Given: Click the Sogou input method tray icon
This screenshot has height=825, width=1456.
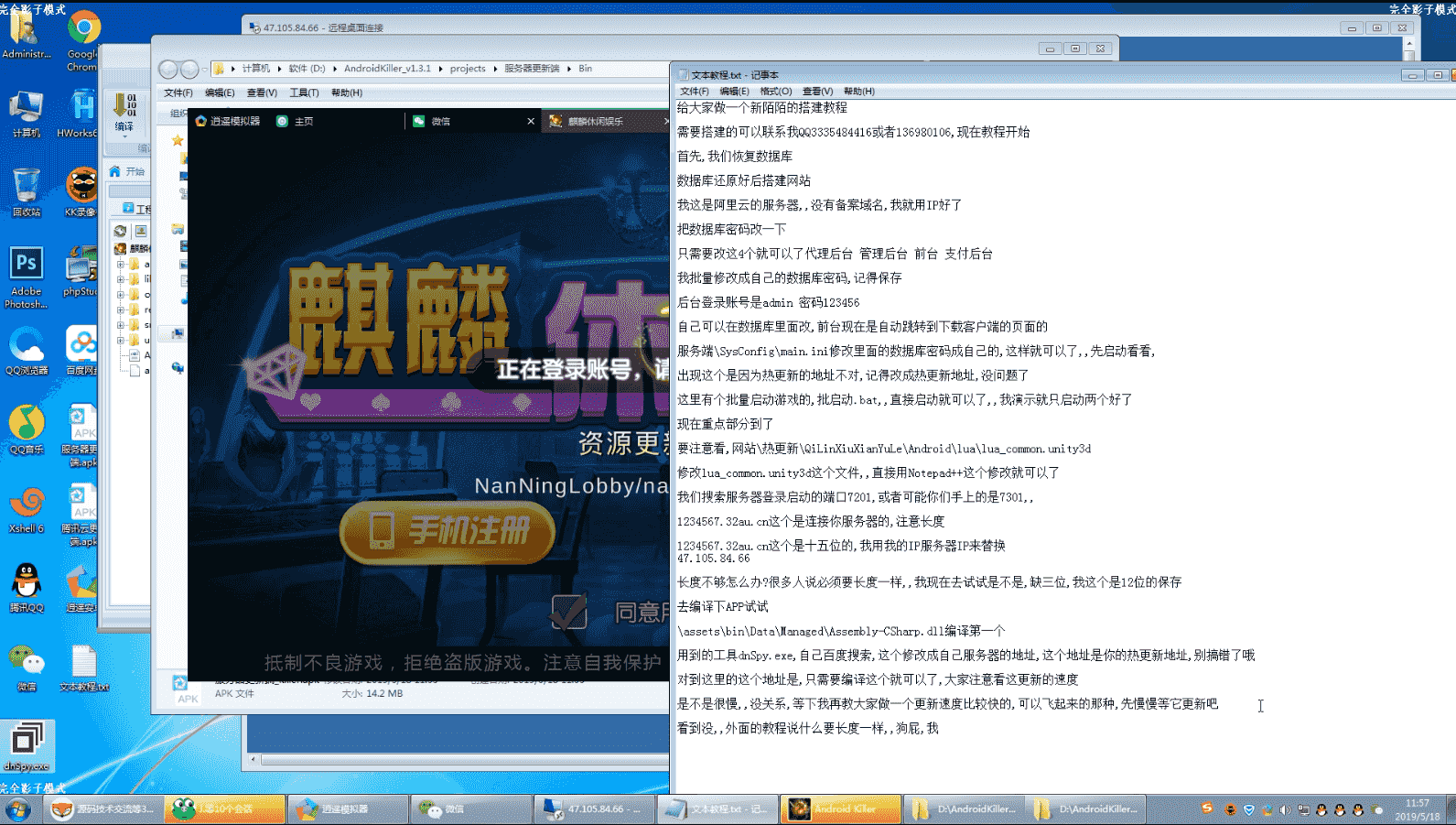Looking at the screenshot, I should [1207, 809].
